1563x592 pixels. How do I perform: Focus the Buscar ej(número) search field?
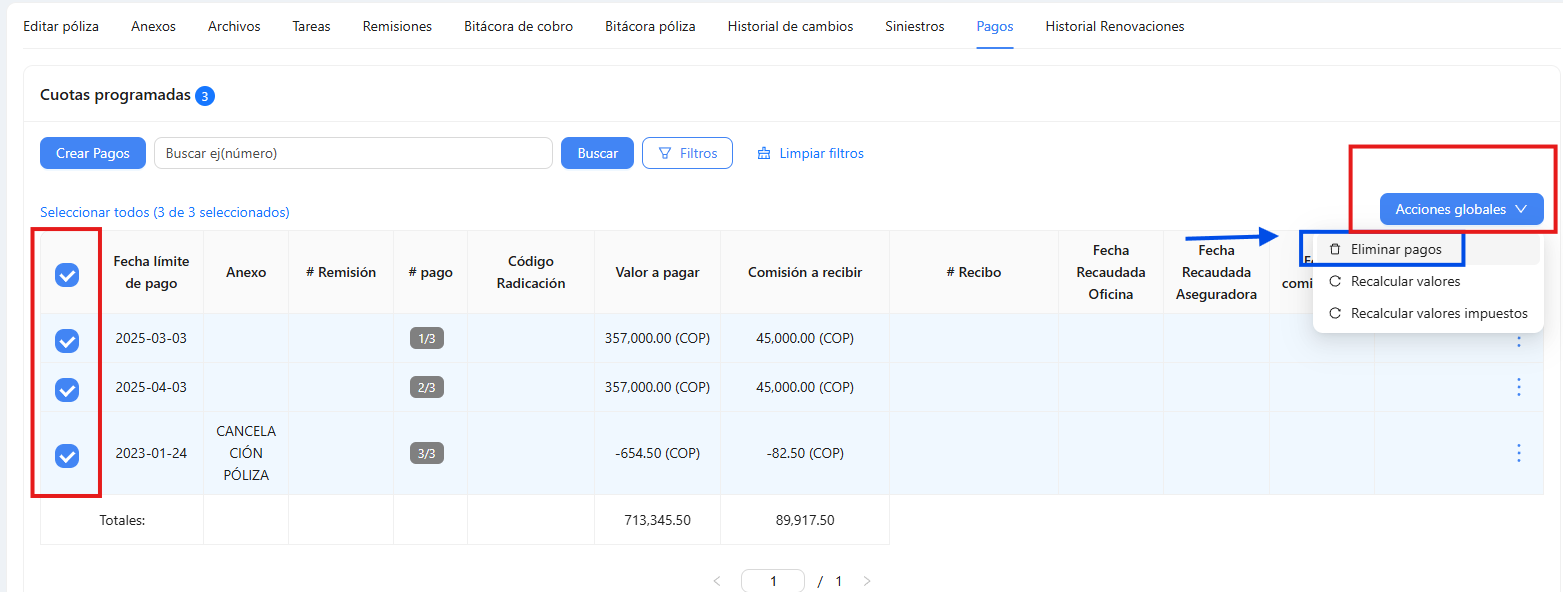353,153
